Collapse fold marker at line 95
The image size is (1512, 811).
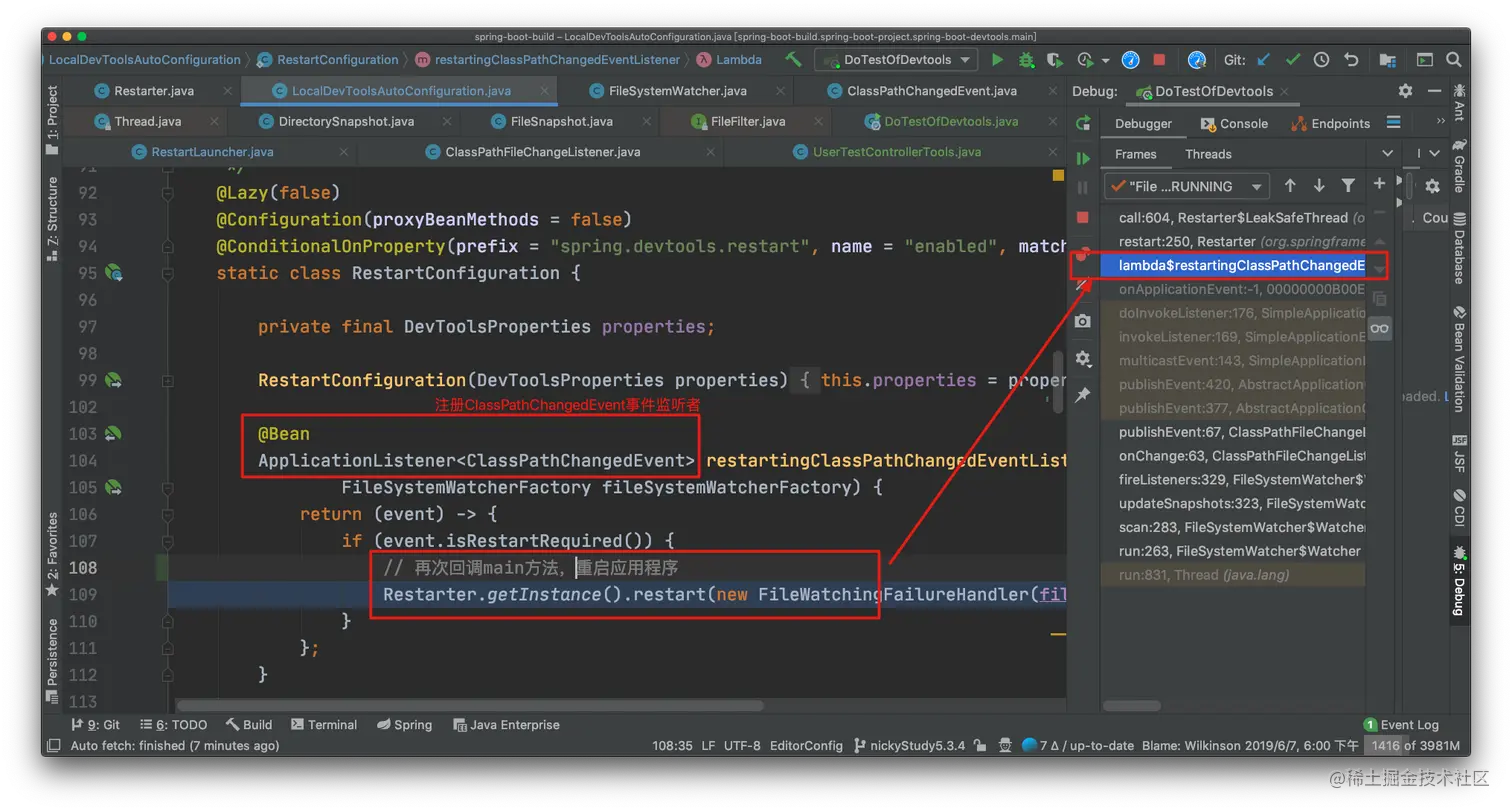[168, 273]
